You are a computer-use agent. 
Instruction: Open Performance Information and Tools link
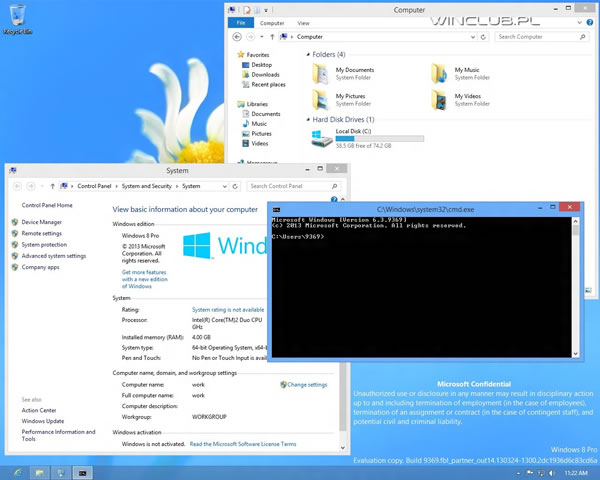(x=58, y=435)
